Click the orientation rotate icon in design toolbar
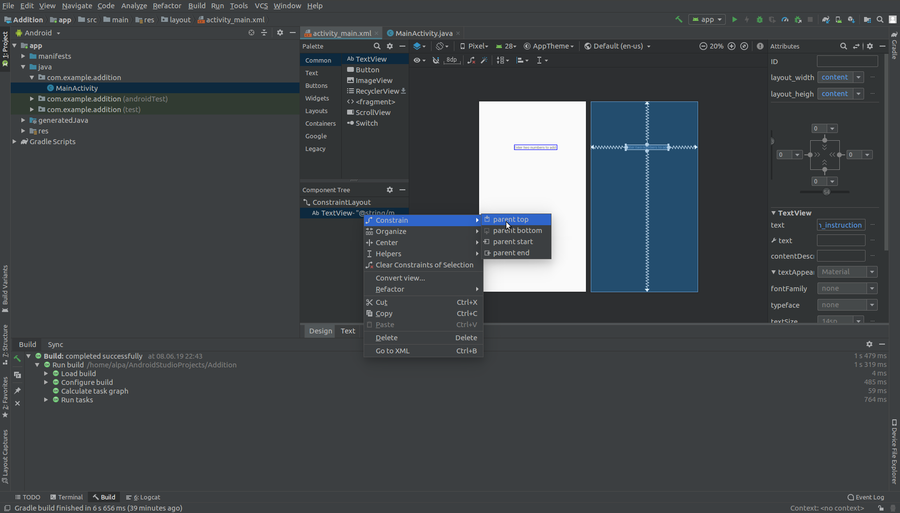This screenshot has width=900, height=513. [x=442, y=46]
